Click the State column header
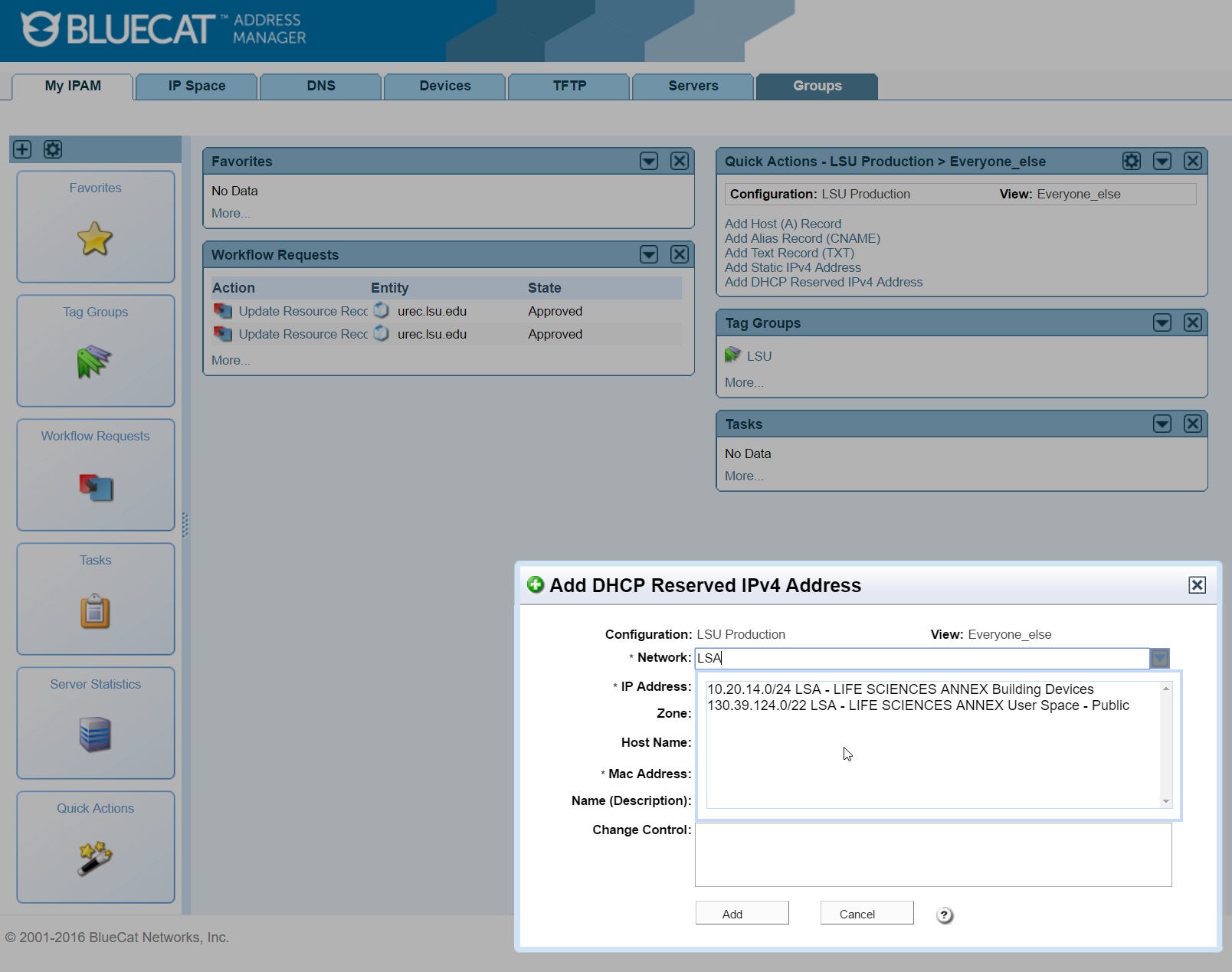The width and height of the screenshot is (1232, 972). click(545, 288)
